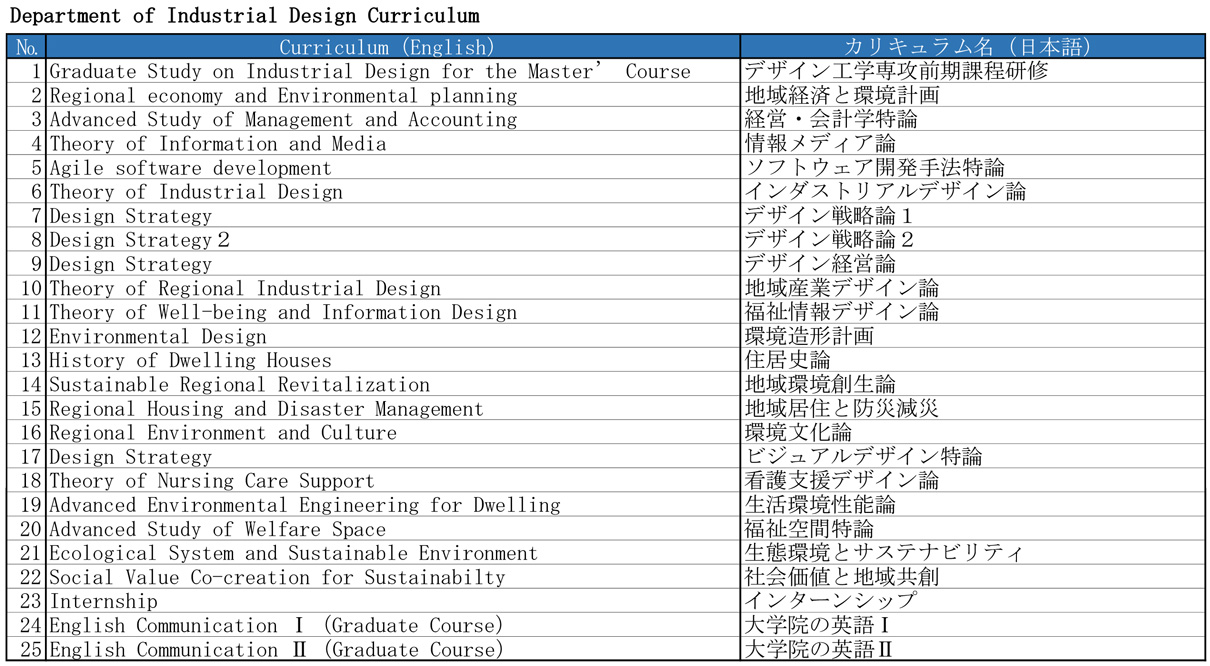Click the 'カリキュラム名（日本語）' column header

point(972,47)
